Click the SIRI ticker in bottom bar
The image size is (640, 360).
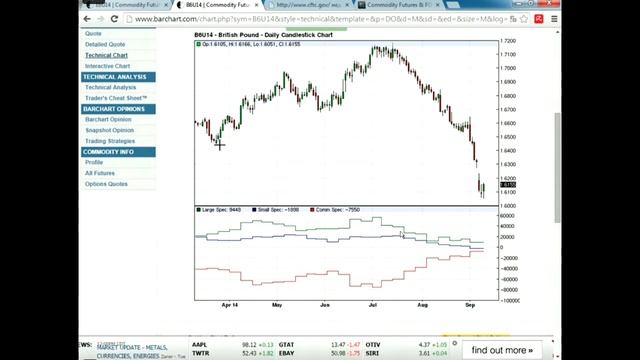[x=372, y=353]
